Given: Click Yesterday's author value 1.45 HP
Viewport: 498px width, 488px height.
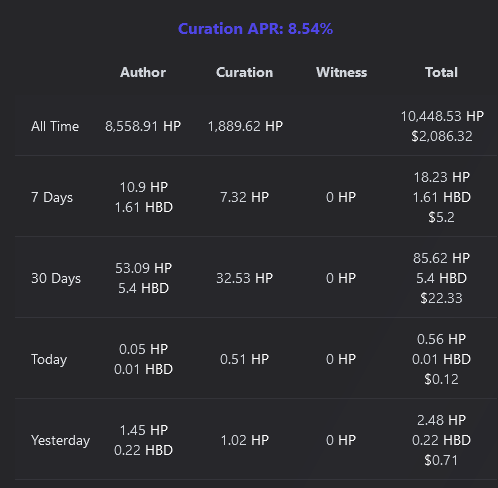Looking at the screenshot, I should click(144, 430).
